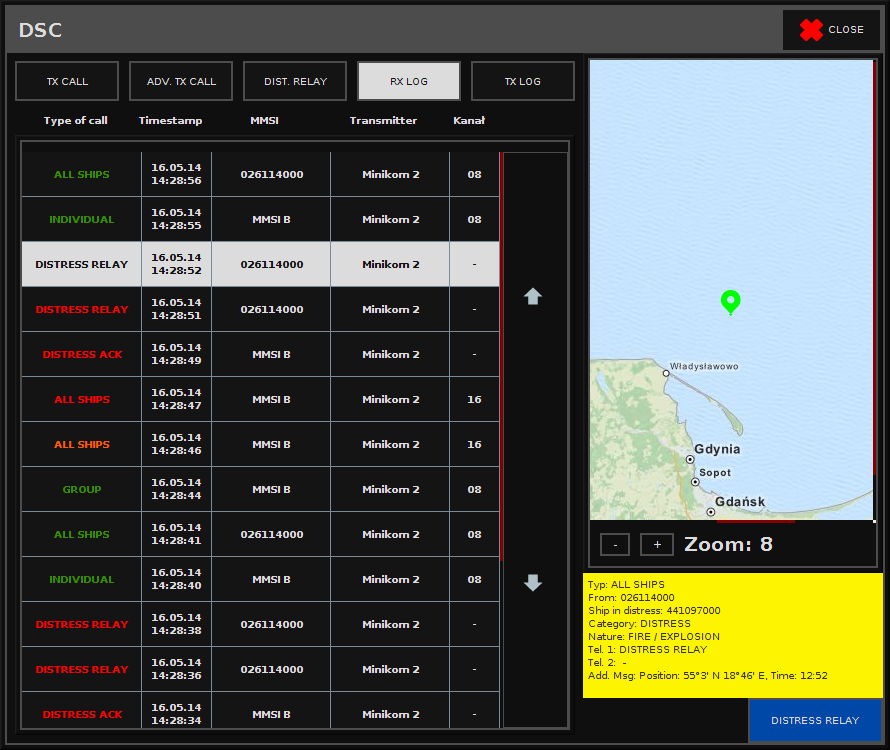Screen dimensions: 890x750
Task: Click the Timestamp column header
Action: [x=170, y=120]
